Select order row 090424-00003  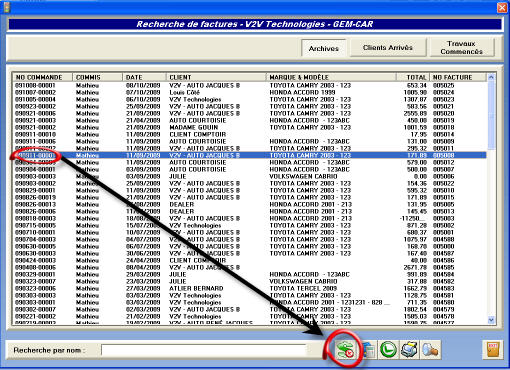pyautogui.click(x=249, y=260)
